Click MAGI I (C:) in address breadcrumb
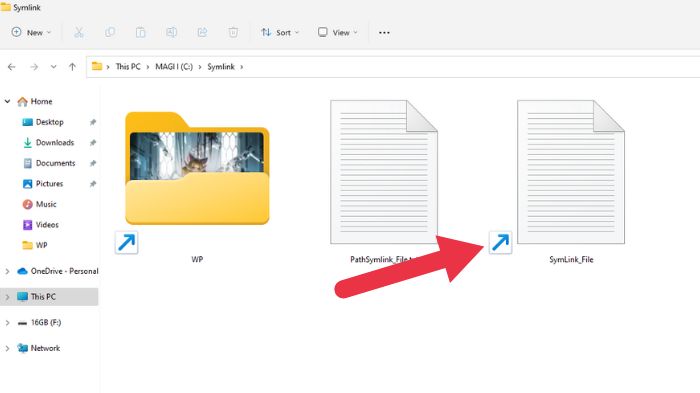Viewport: 700px width, 393px height. click(x=174, y=67)
